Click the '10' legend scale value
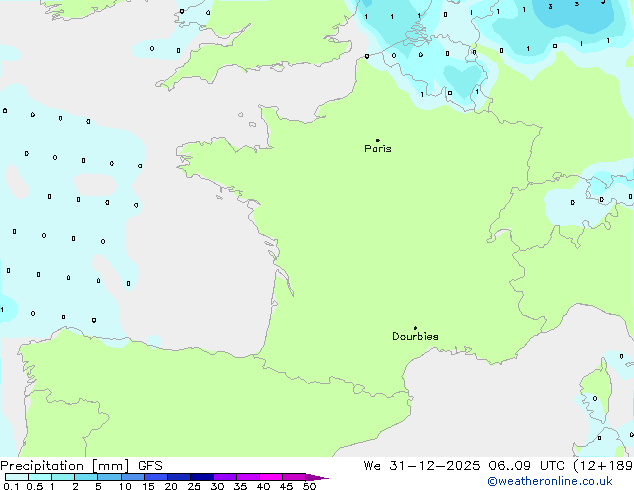 (125, 486)
